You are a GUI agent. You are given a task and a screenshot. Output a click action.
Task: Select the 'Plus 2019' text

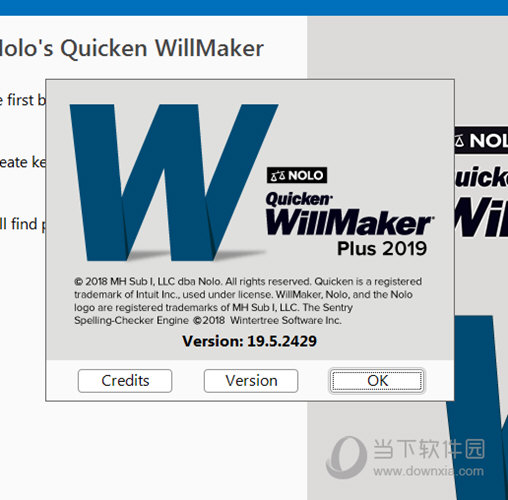[x=382, y=248]
